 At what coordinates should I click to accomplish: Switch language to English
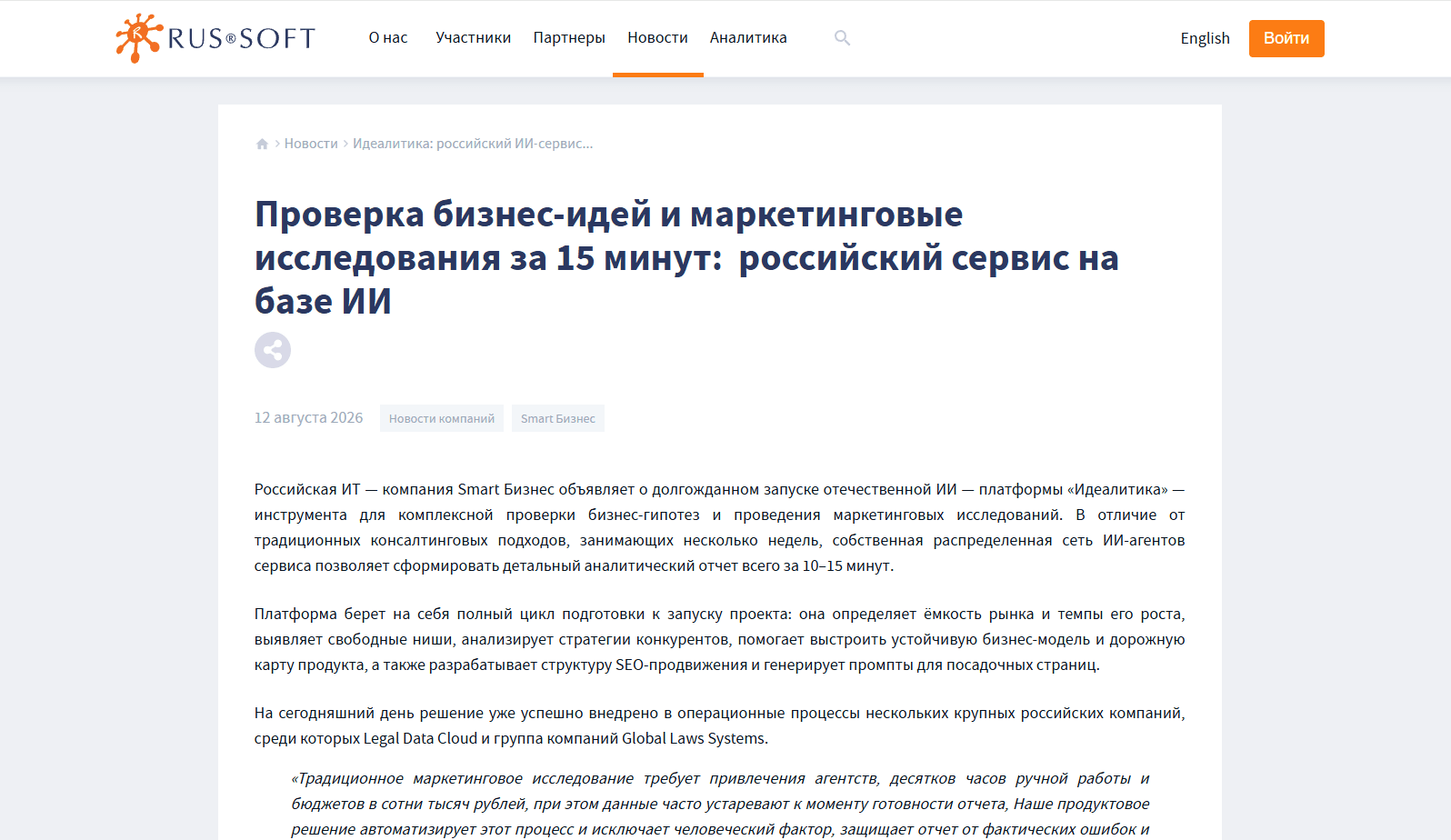[x=1205, y=38]
